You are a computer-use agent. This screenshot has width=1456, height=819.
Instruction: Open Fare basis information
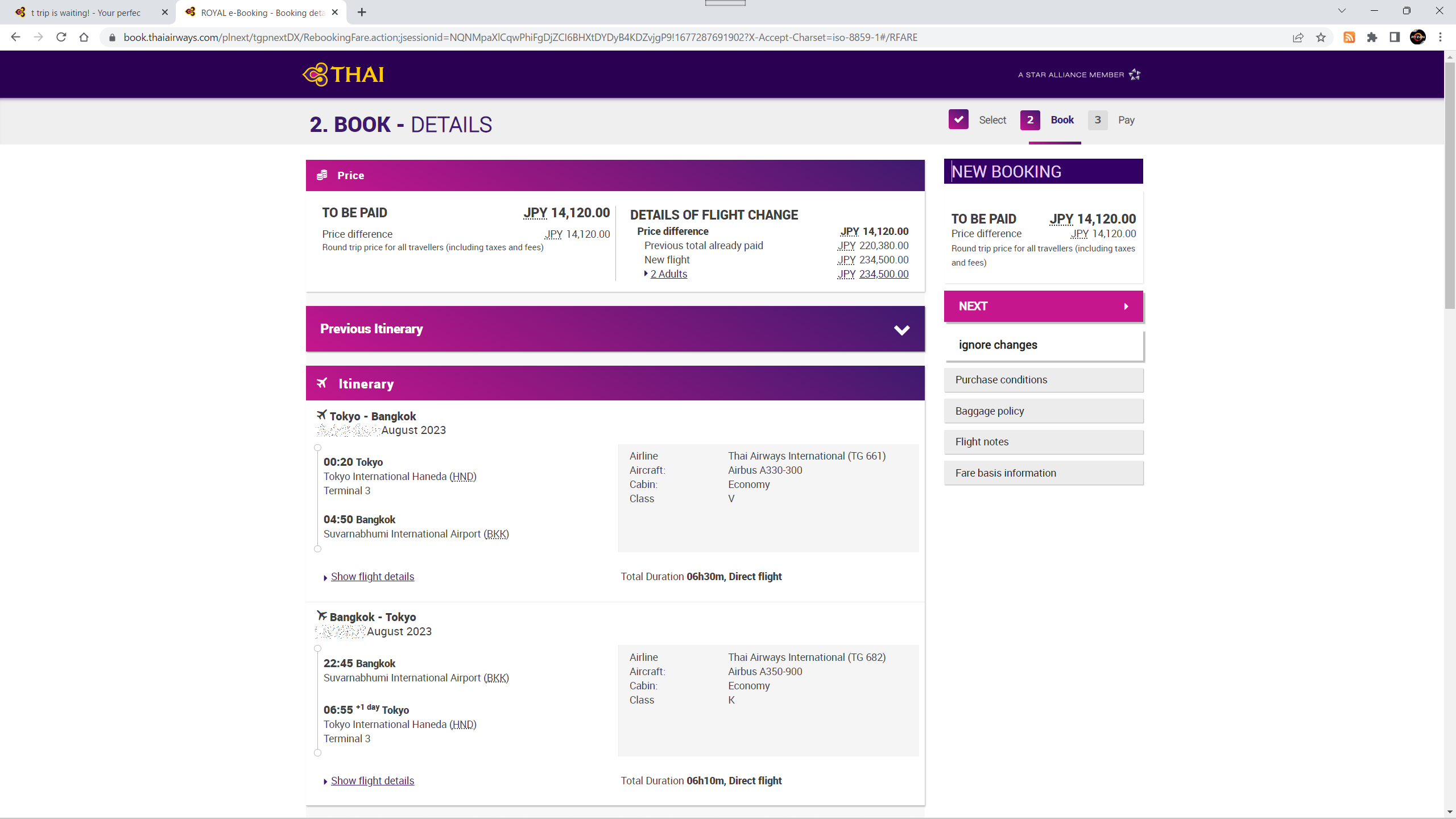1044,473
